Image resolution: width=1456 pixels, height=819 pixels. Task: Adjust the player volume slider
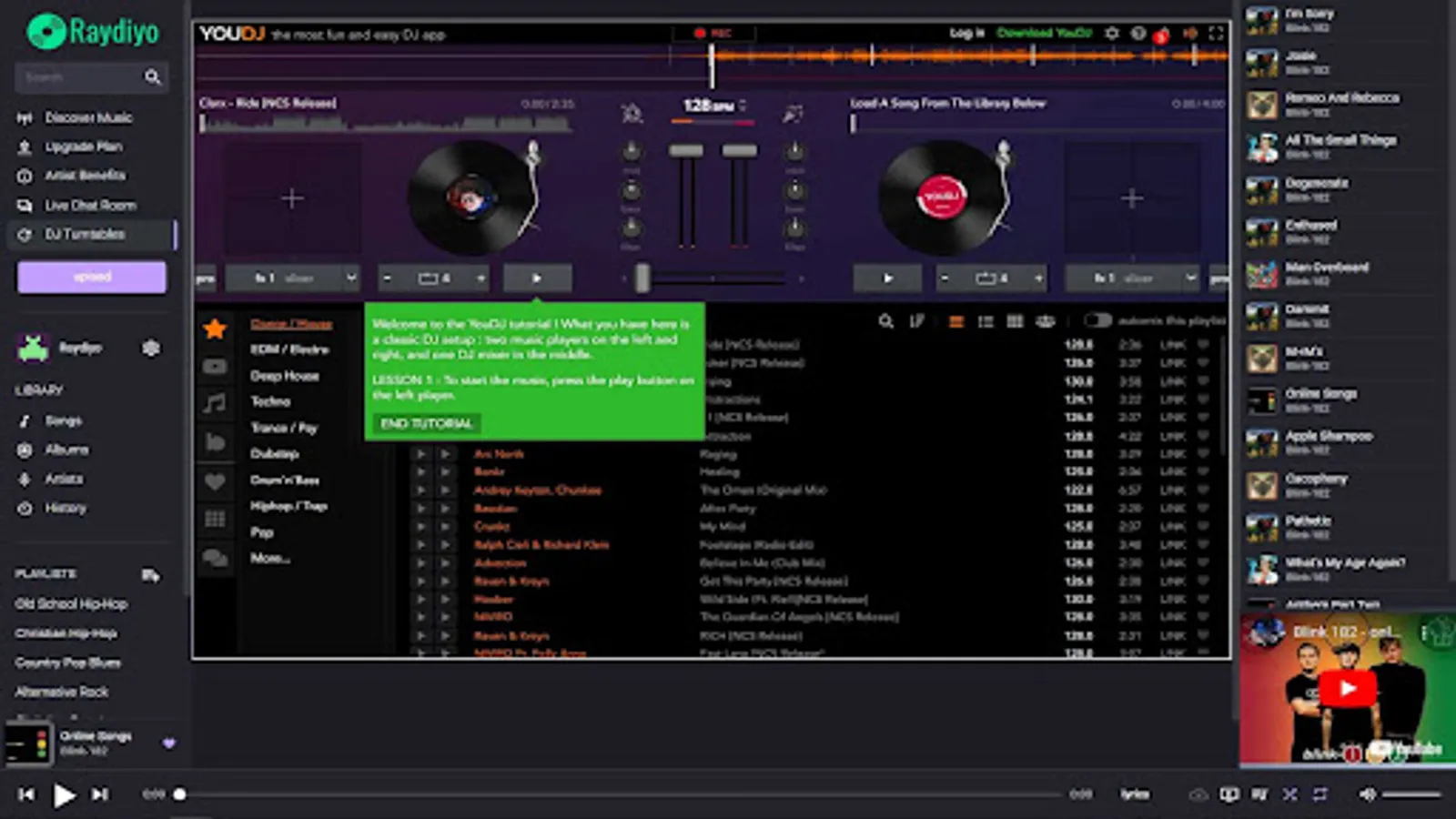1412,794
